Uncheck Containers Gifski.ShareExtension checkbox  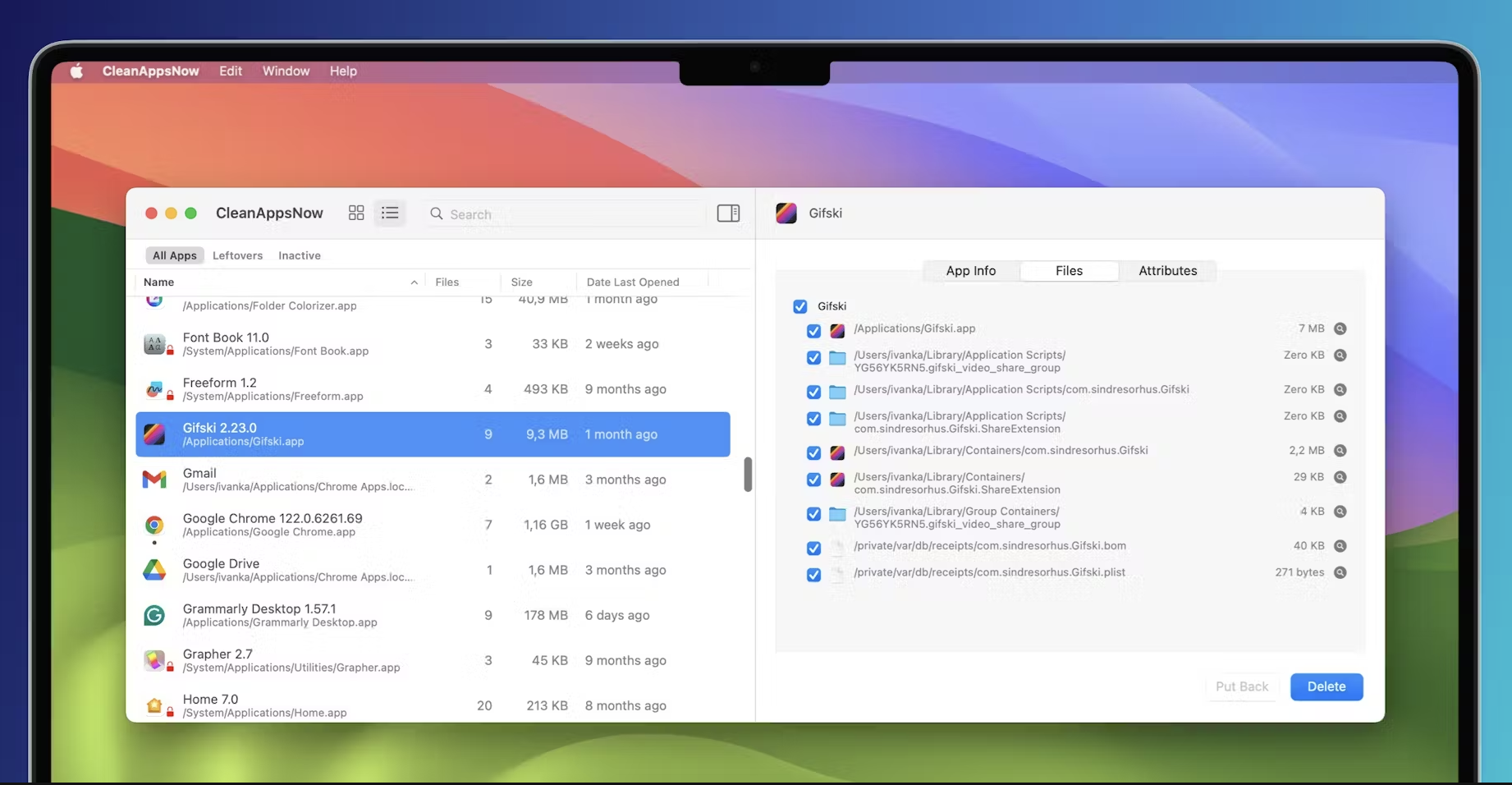[813, 480]
